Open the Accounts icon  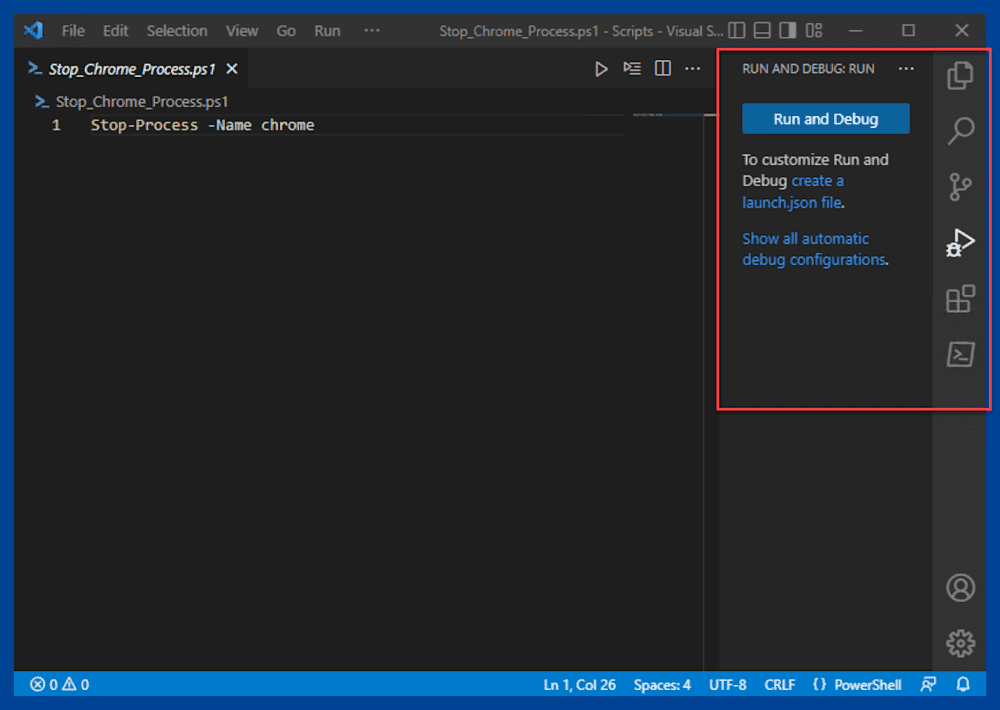pos(960,588)
